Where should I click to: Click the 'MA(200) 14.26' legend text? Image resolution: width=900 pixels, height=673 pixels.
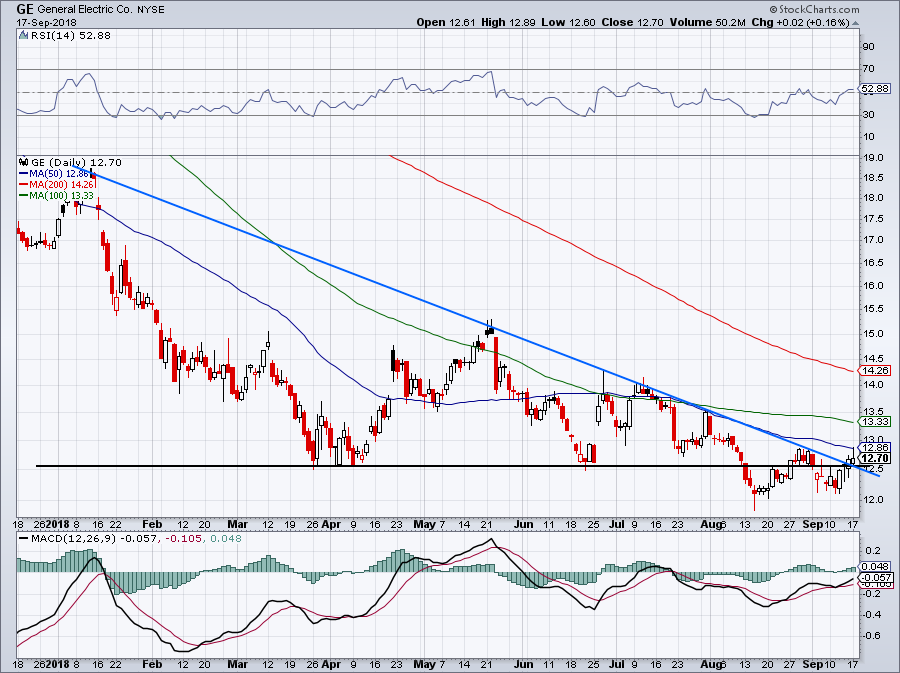[61, 185]
